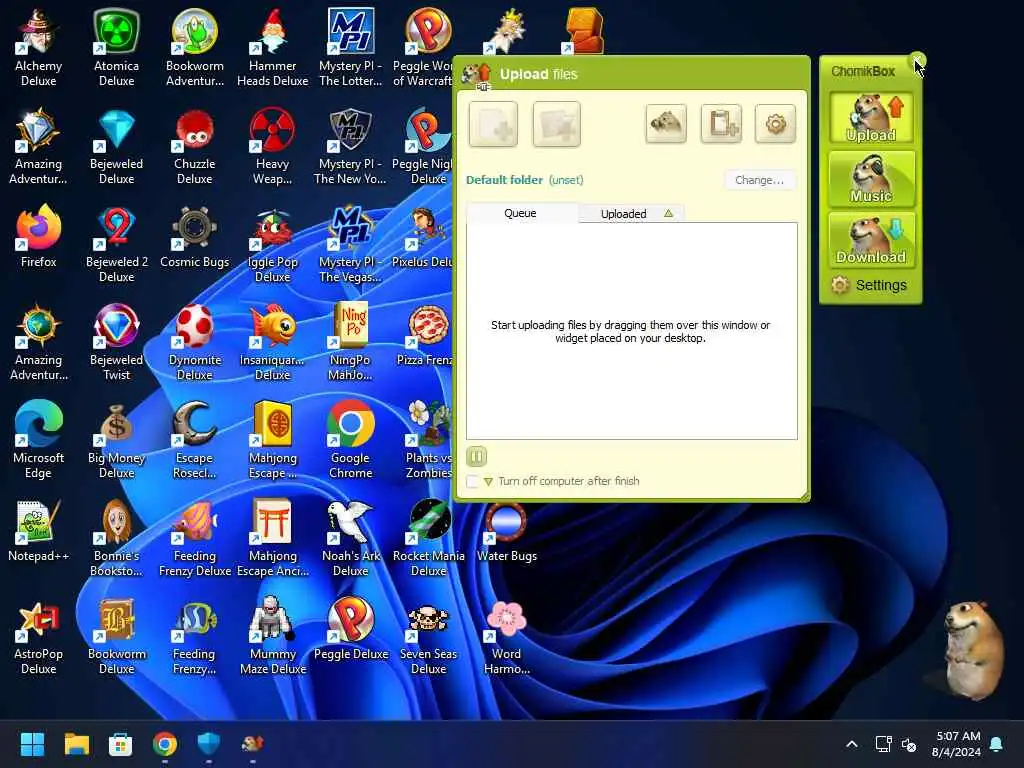Image resolution: width=1024 pixels, height=768 pixels.
Task: Select Bookworm Deluxe desktop icon
Action: coord(116,637)
